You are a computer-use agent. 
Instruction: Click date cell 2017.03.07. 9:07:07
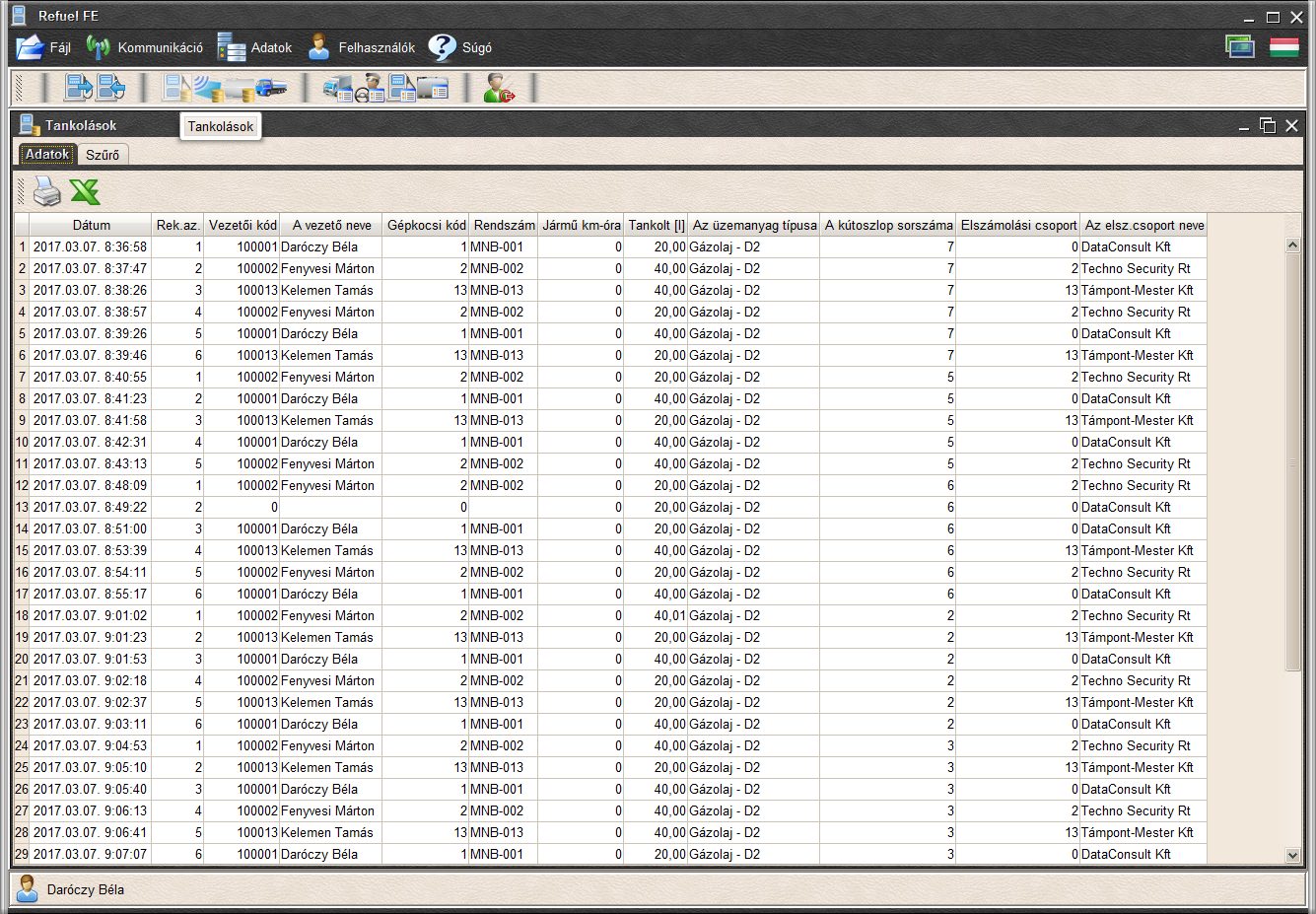click(91, 854)
